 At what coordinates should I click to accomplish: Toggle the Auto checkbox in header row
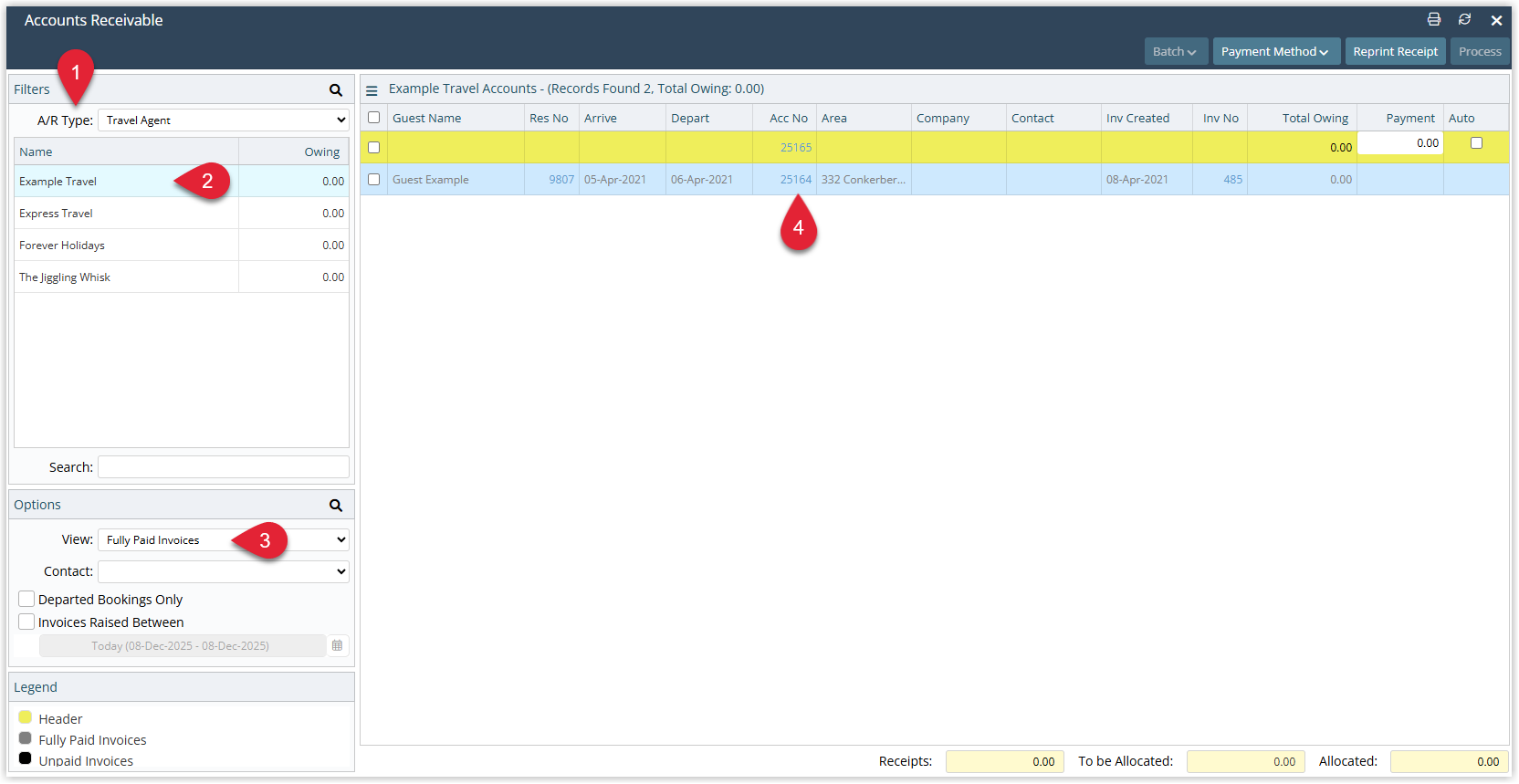[x=1476, y=142]
